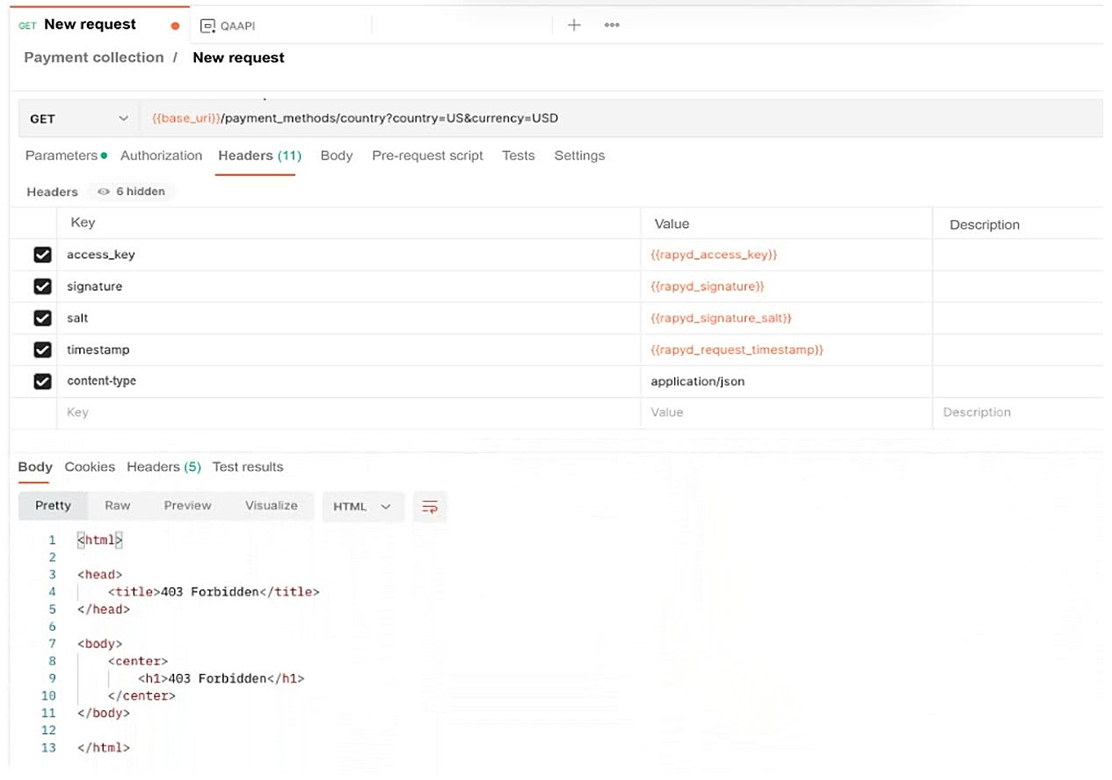Image resolution: width=1112 pixels, height=780 pixels.
Task: Uncheck the access_key header checkbox
Action: (x=42, y=255)
